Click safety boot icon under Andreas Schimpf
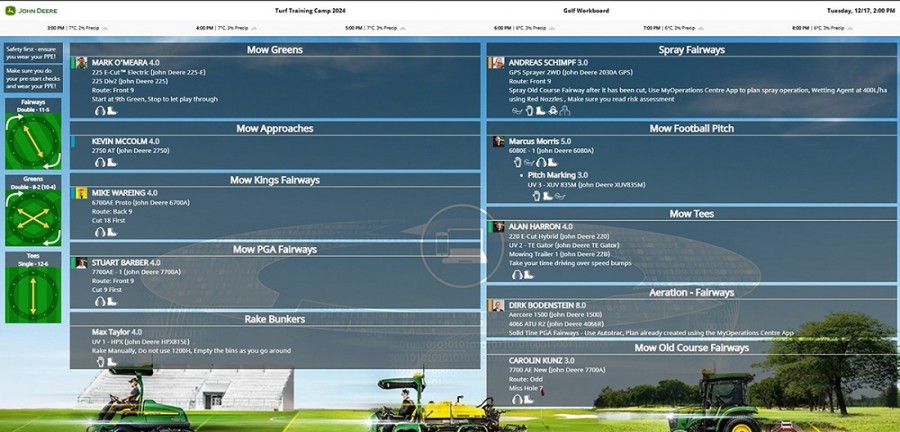This screenshot has height=432, width=900. [x=541, y=111]
